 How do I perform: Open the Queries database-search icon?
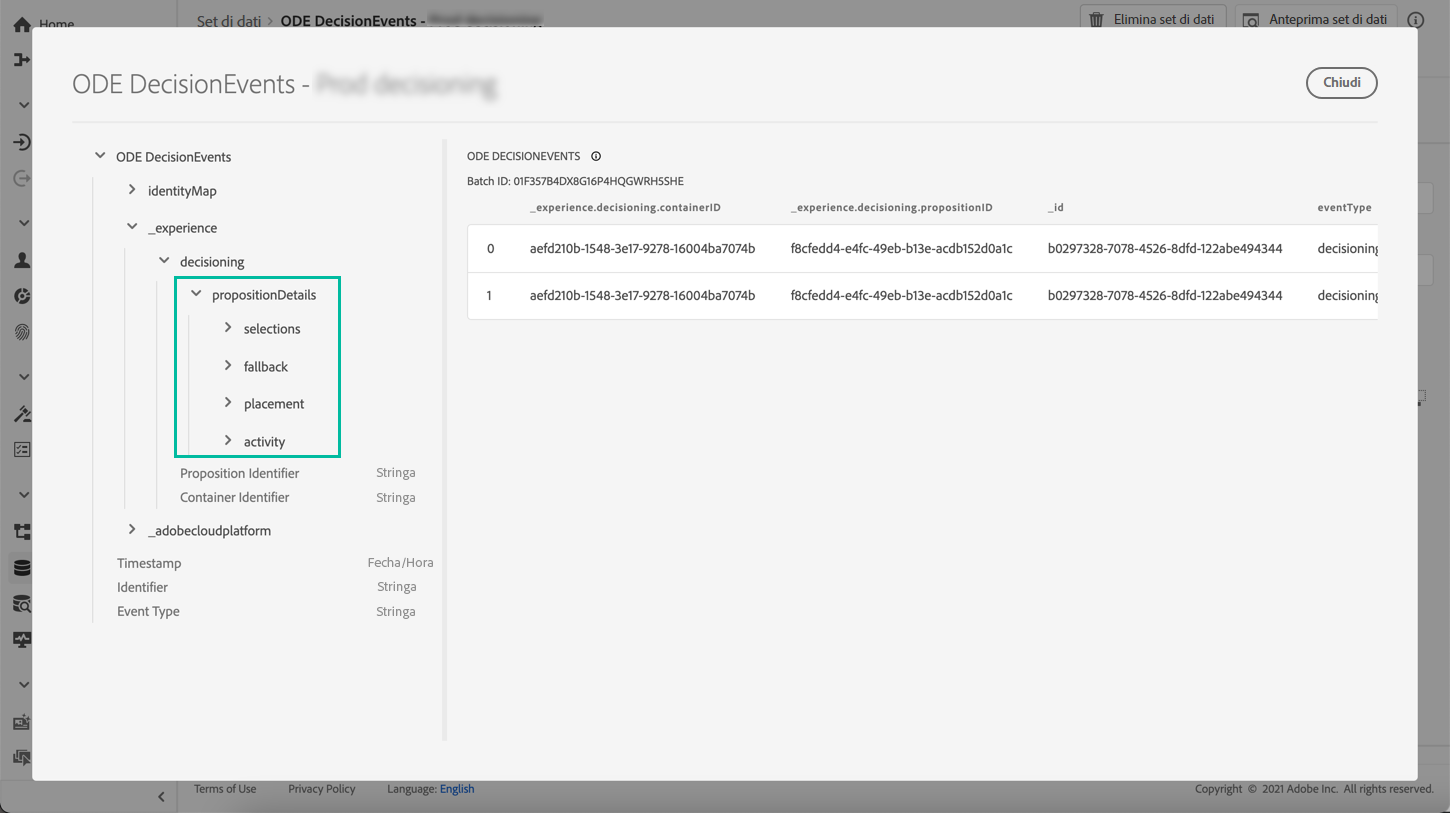tap(22, 604)
